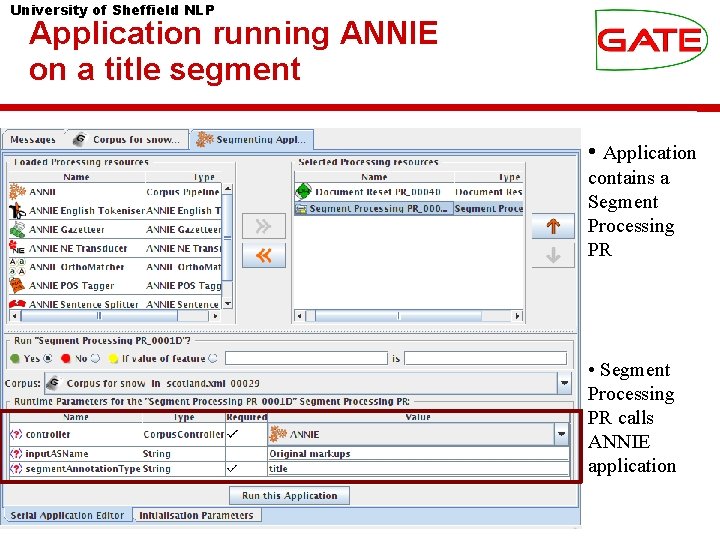
Task: Click the controller parameter help icon
Action: click(x=16, y=434)
